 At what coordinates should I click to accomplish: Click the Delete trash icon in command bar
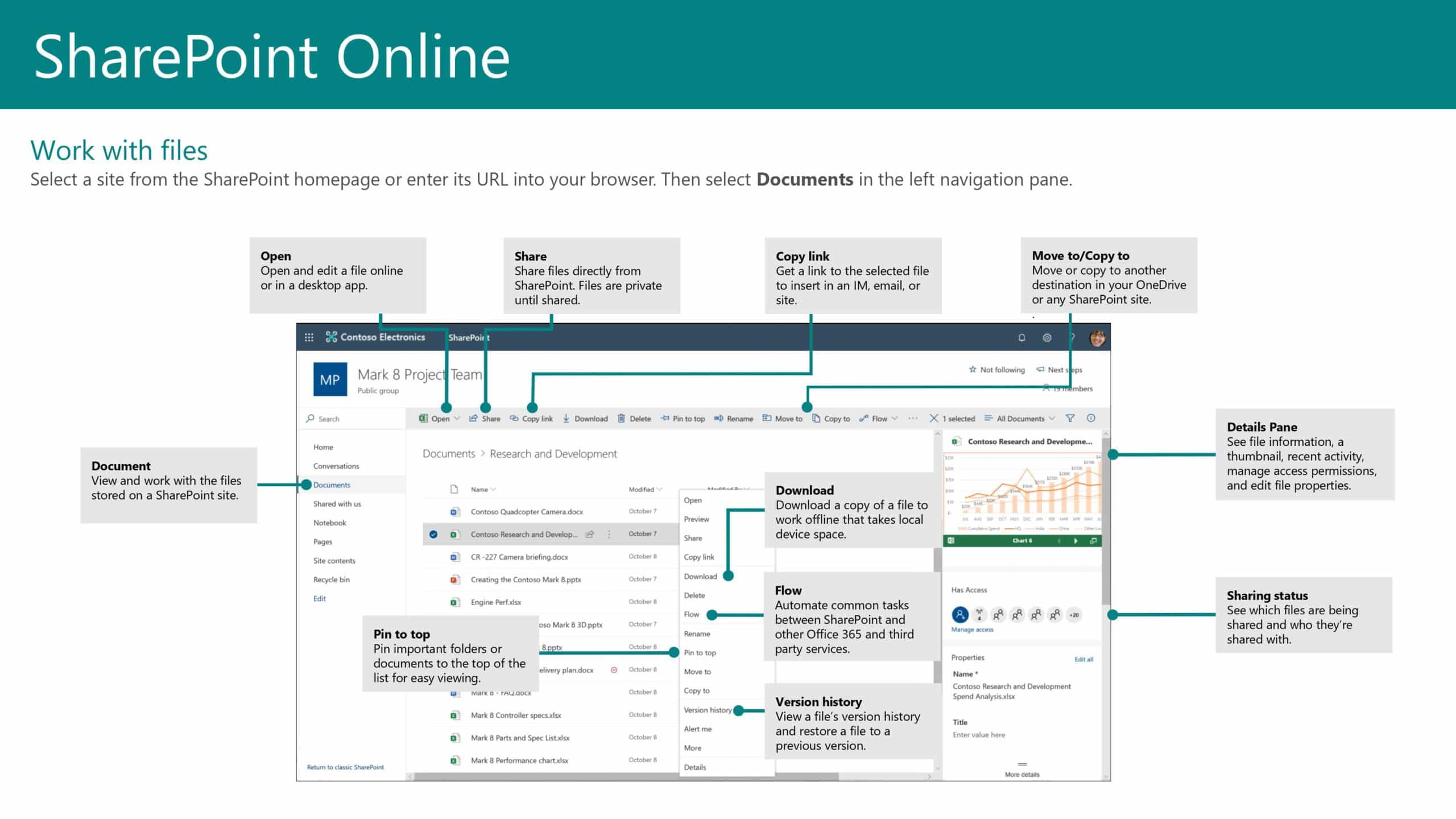coord(621,419)
